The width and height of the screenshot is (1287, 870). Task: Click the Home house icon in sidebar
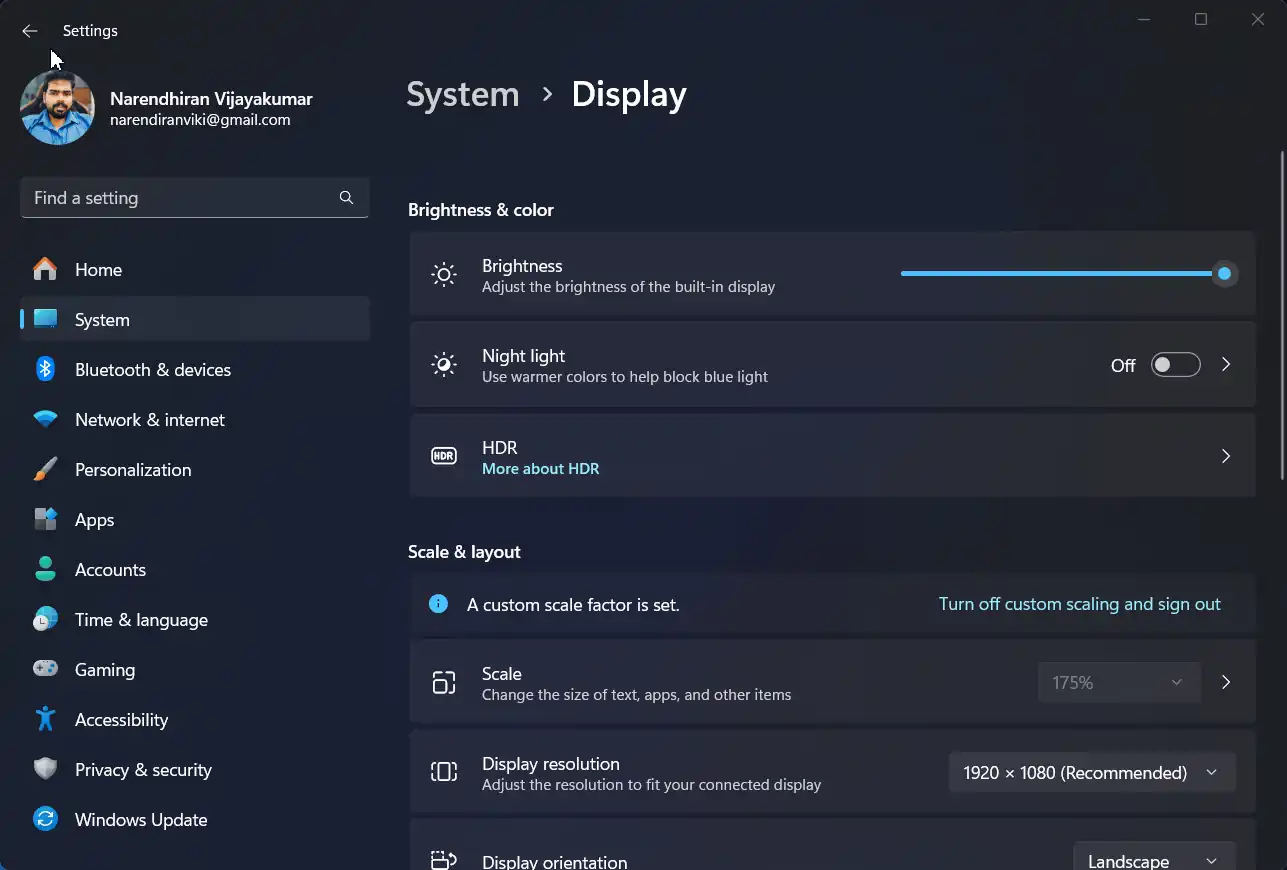45,269
